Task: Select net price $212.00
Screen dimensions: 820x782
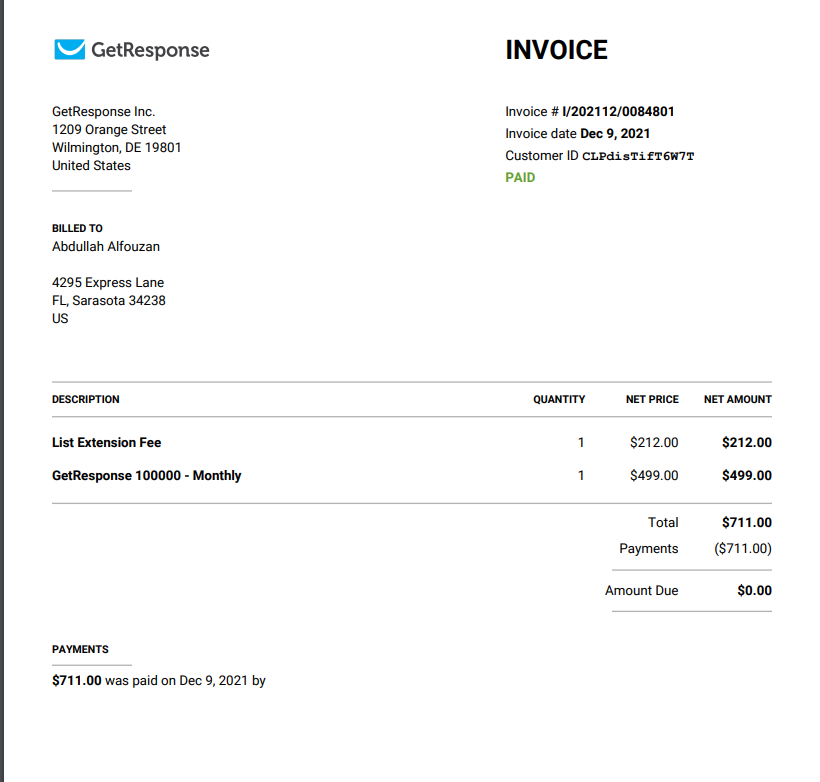Action: point(654,443)
